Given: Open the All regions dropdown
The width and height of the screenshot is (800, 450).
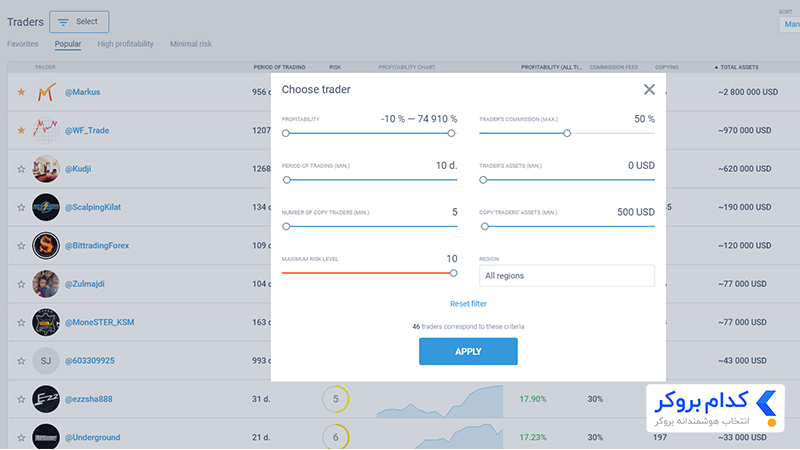Looking at the screenshot, I should click(566, 276).
